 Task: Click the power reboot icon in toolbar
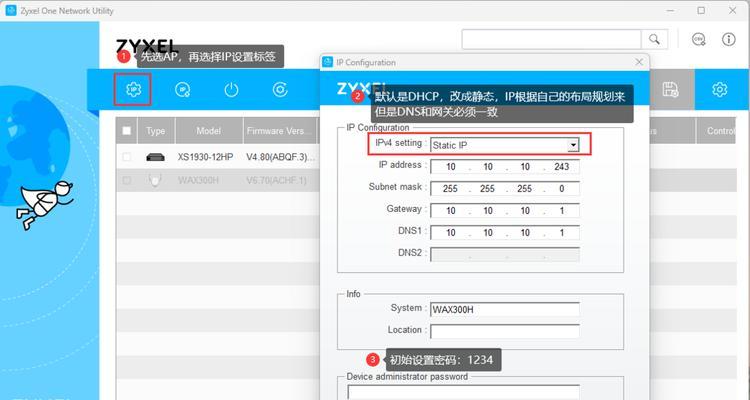tap(231, 89)
